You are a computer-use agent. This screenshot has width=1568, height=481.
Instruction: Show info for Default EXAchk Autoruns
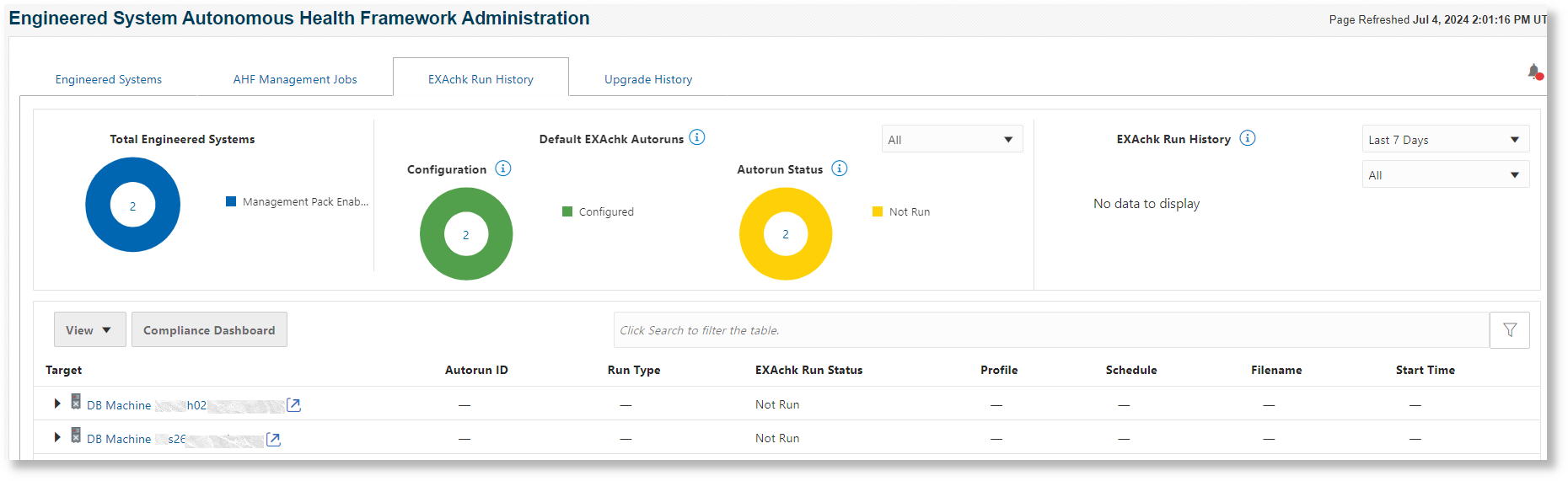pos(697,137)
